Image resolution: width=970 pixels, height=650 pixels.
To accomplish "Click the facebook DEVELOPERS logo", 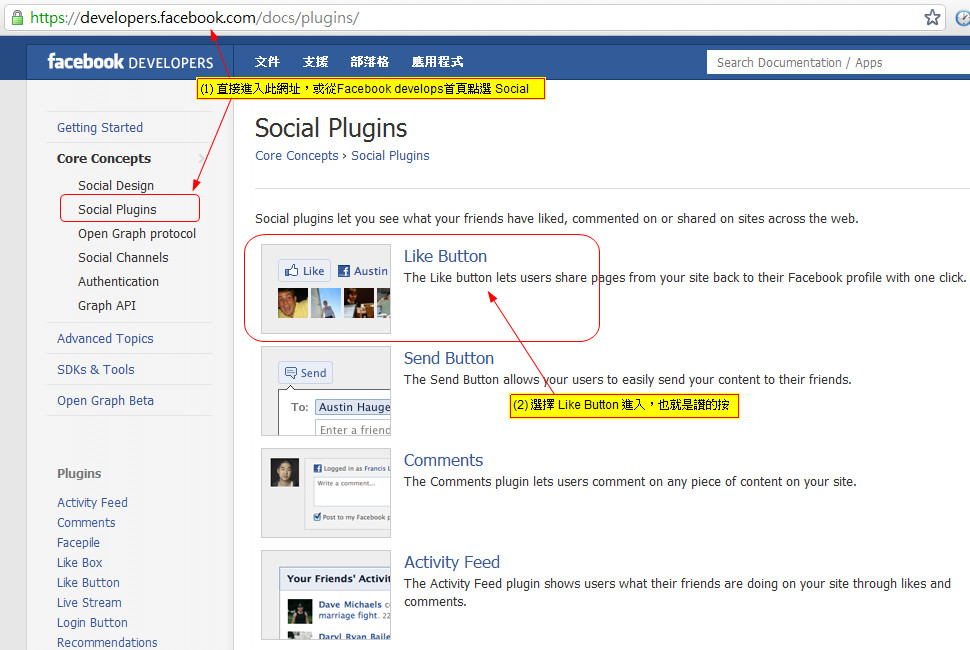I will (130, 62).
